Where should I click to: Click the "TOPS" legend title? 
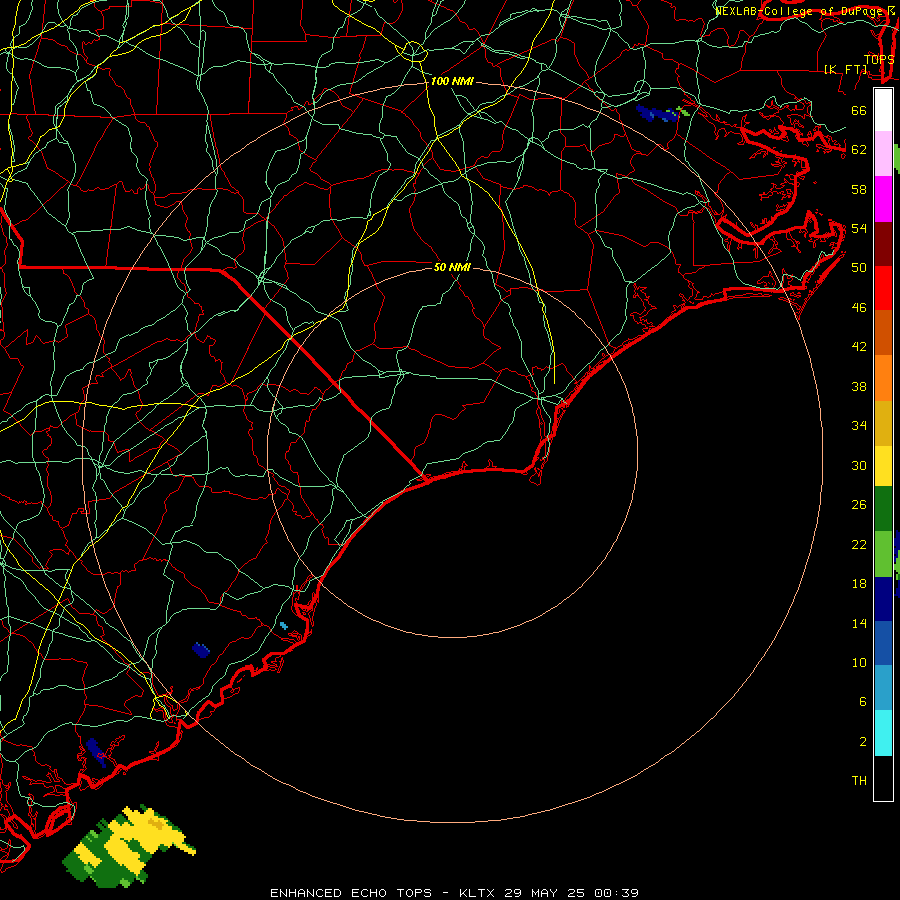(879, 59)
